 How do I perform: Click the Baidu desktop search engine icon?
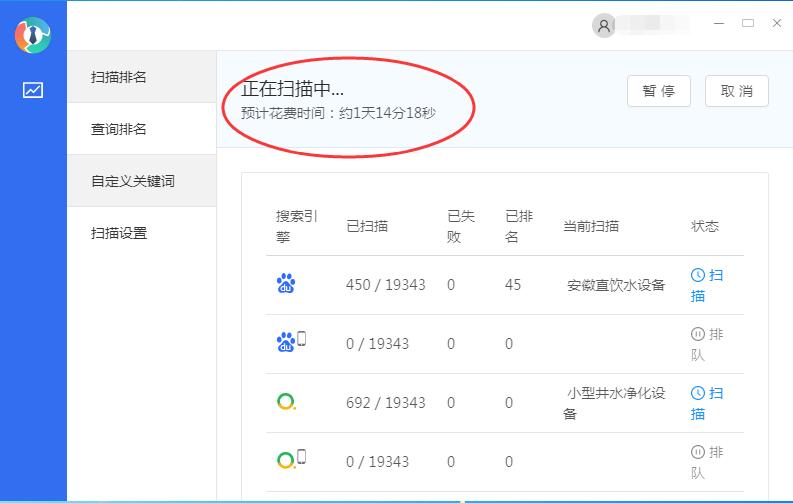point(286,284)
